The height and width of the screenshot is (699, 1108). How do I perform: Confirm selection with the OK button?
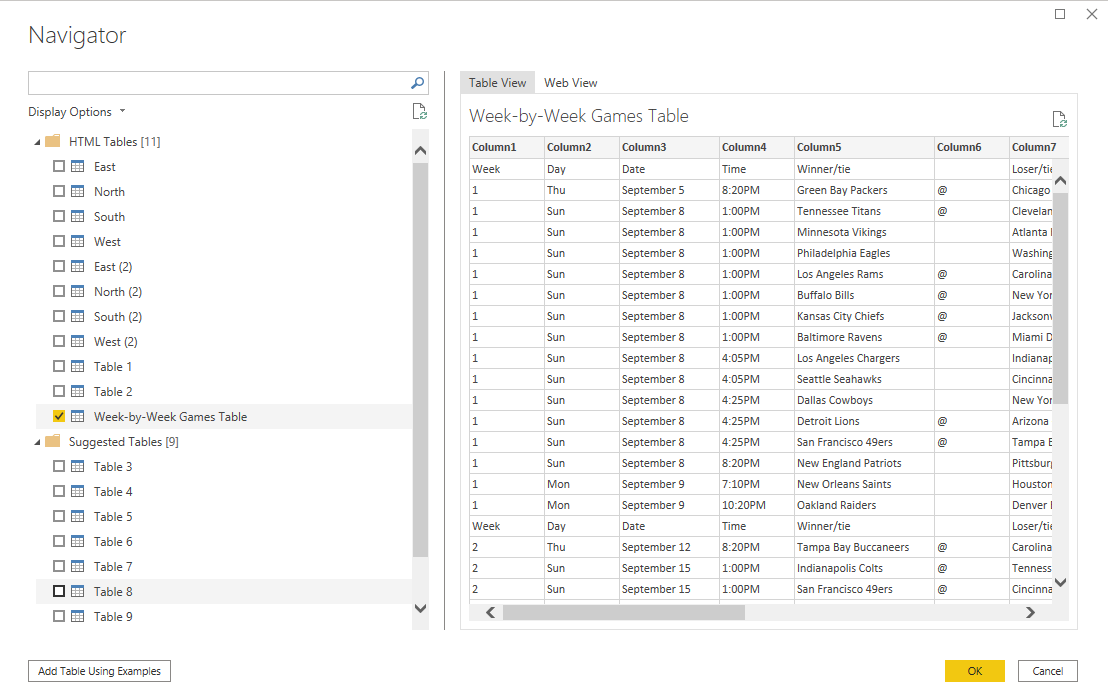tap(974, 670)
